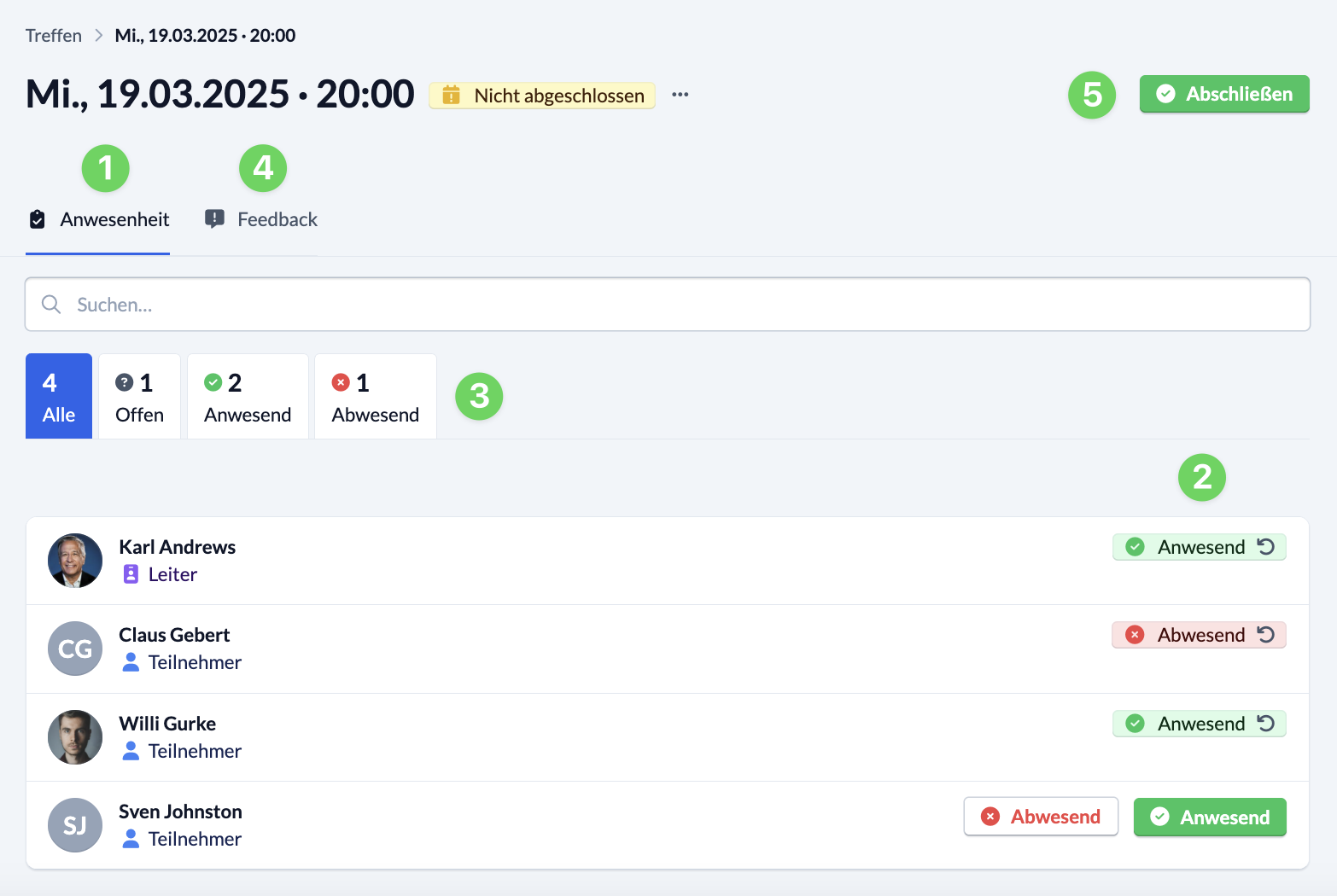This screenshot has height=896, width=1337.
Task: Switch to the Feedback tab
Action: coord(261,220)
